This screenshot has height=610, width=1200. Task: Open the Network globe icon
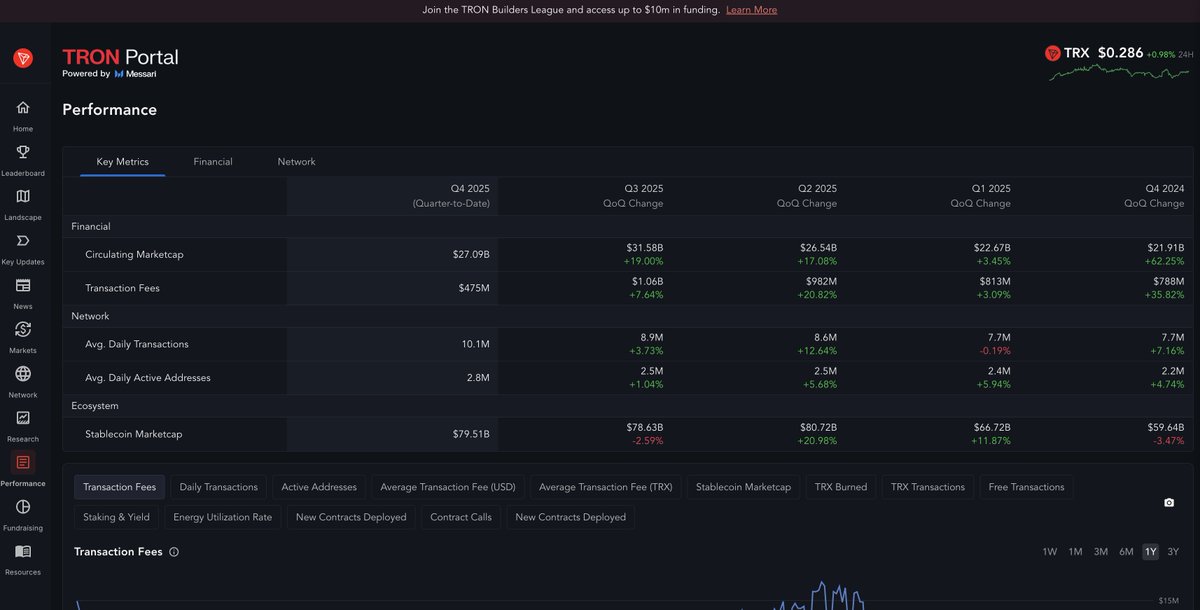pos(23,374)
